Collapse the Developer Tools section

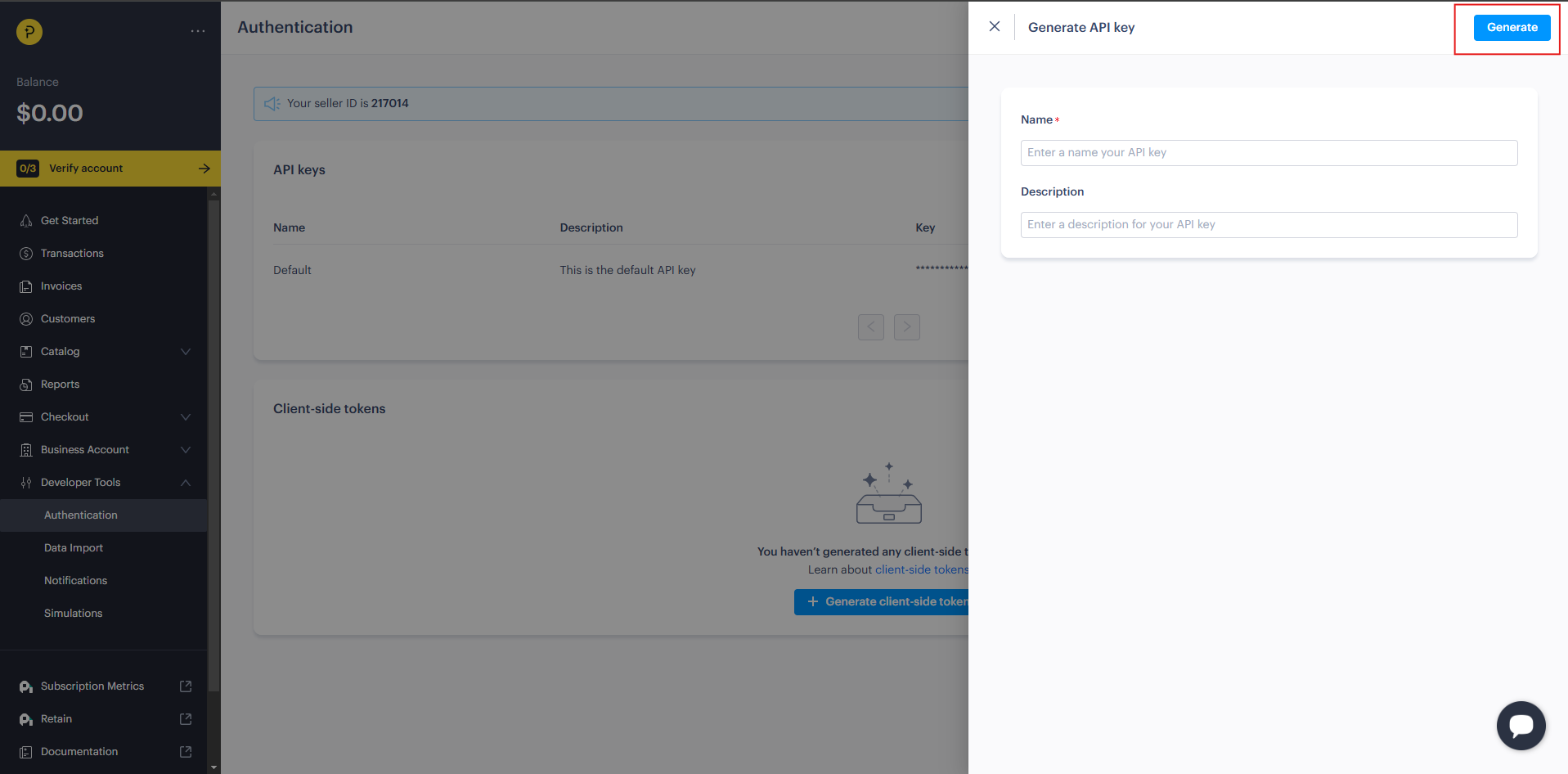tap(186, 483)
